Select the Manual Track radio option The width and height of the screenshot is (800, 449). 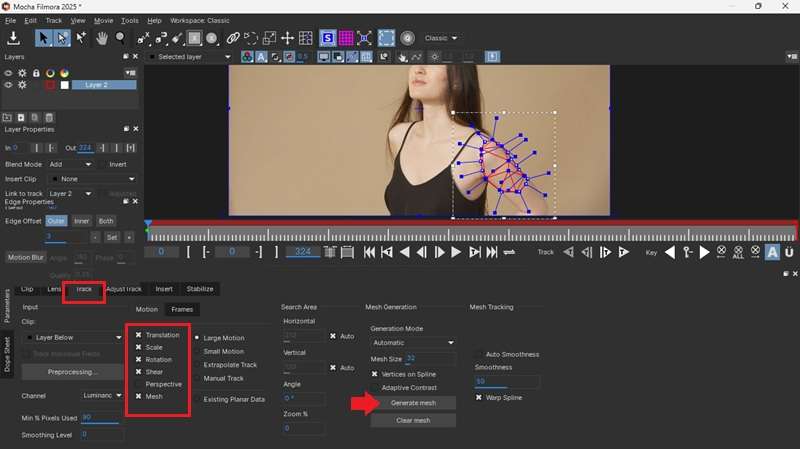tap(197, 379)
